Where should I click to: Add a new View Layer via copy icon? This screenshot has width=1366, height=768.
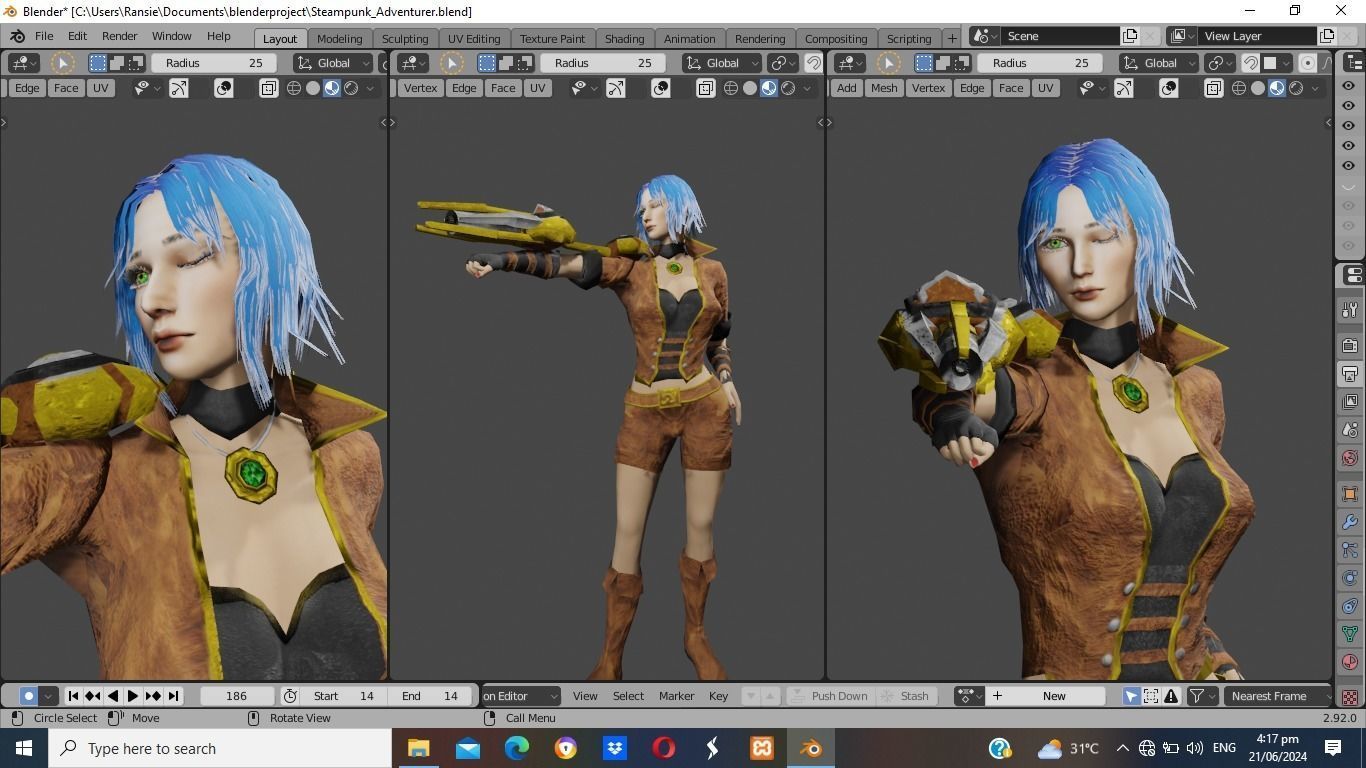pos(1327,36)
